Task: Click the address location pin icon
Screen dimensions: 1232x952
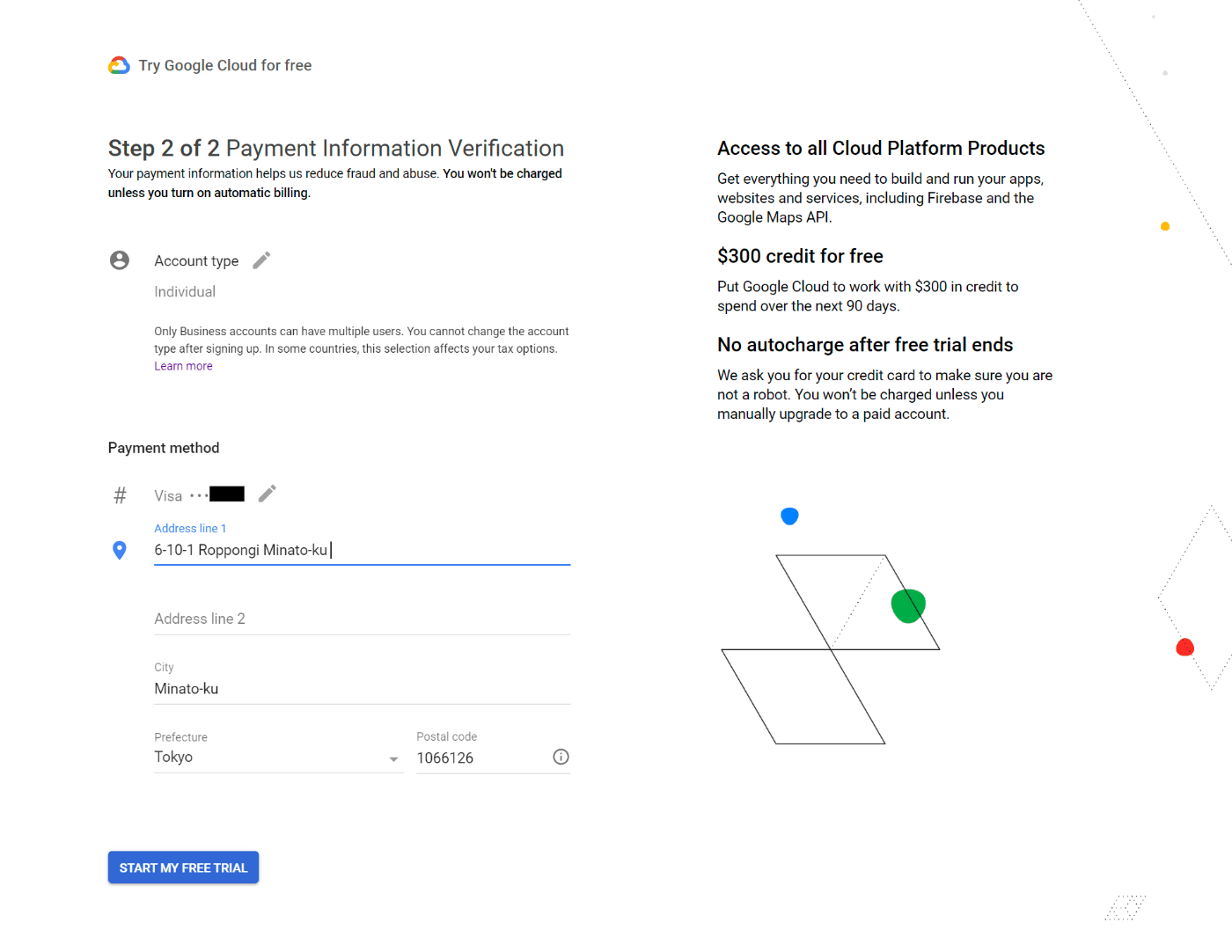Action: click(x=120, y=550)
